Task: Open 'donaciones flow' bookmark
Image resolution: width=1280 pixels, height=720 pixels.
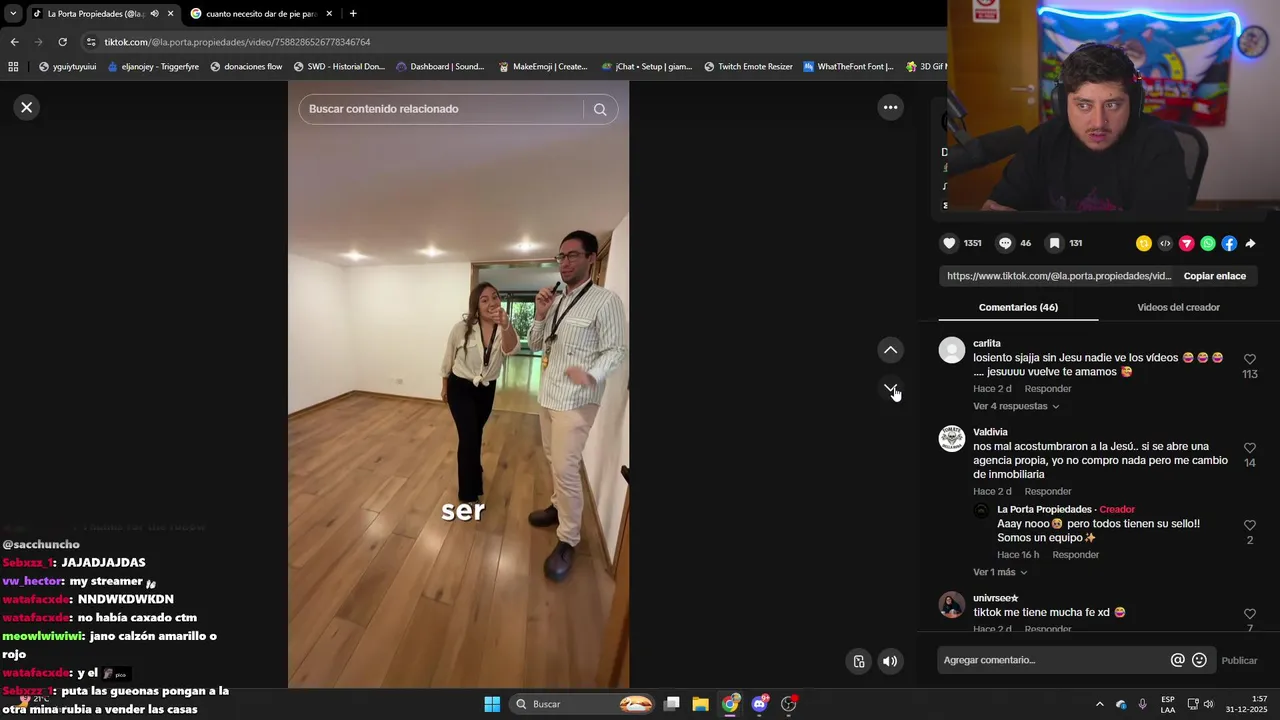Action: 246,67
